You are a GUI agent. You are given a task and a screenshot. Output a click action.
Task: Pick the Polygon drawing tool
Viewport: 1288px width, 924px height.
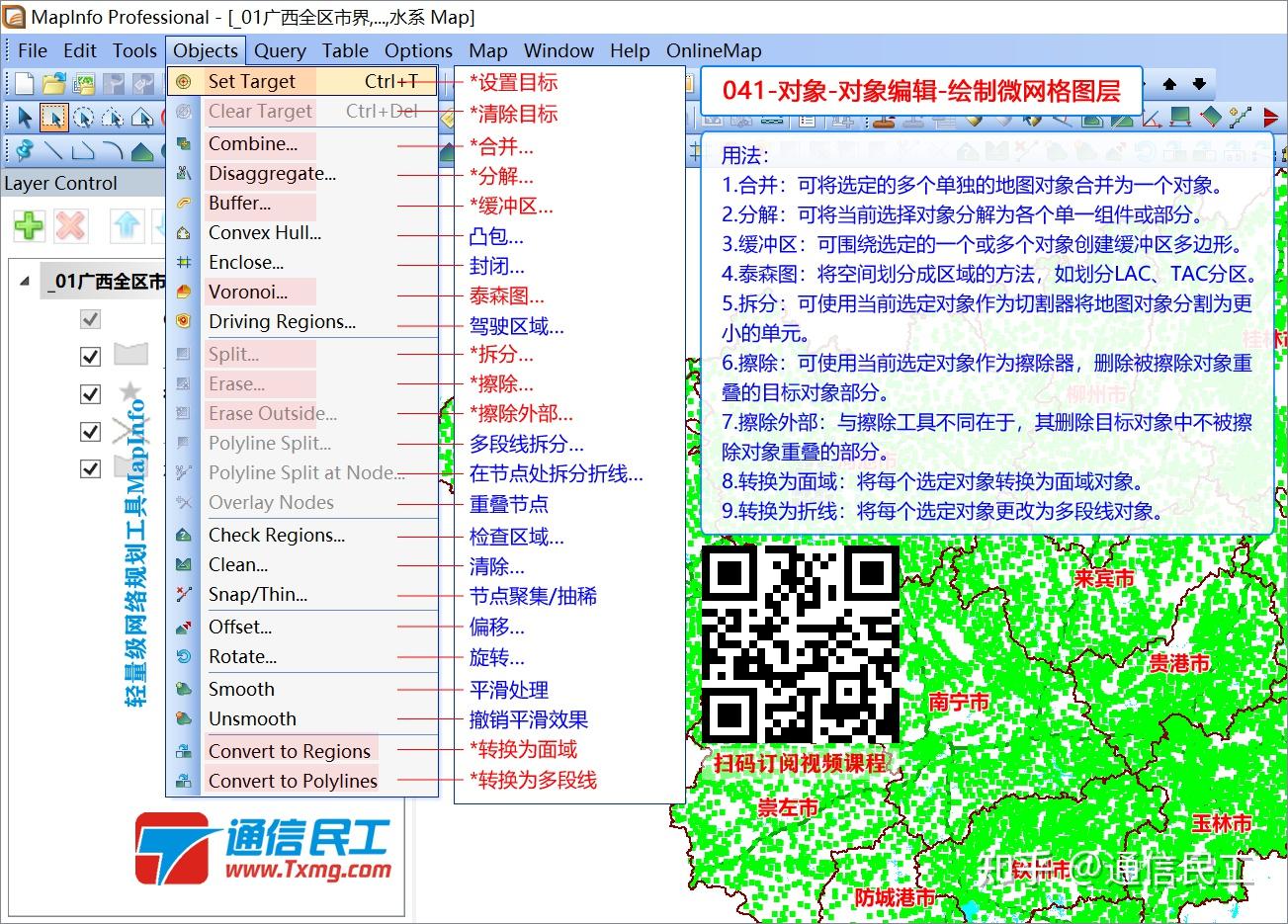(x=141, y=151)
